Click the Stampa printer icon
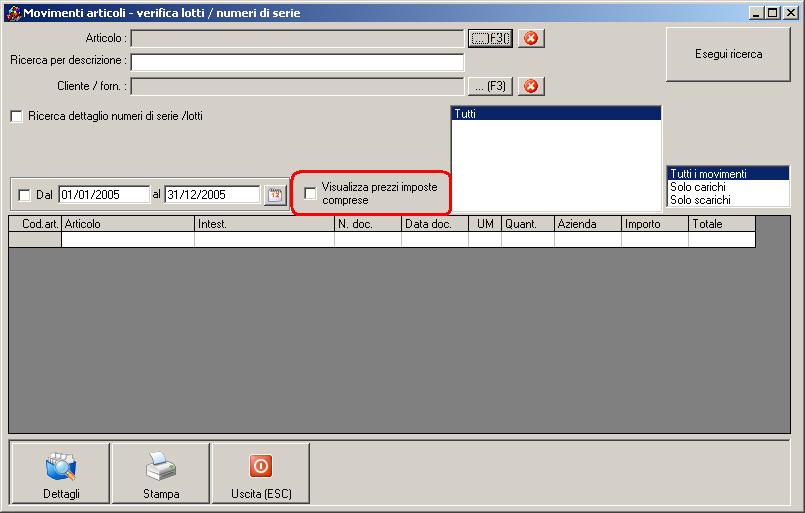This screenshot has height=513, width=805. click(x=161, y=466)
